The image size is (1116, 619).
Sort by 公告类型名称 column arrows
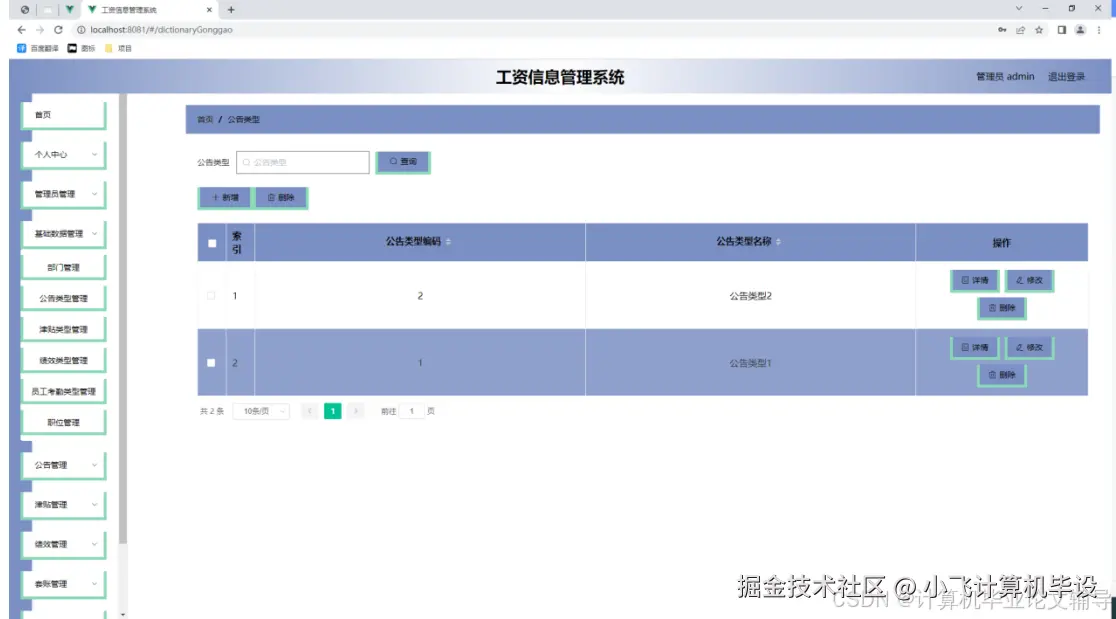pyautogui.click(x=778, y=242)
